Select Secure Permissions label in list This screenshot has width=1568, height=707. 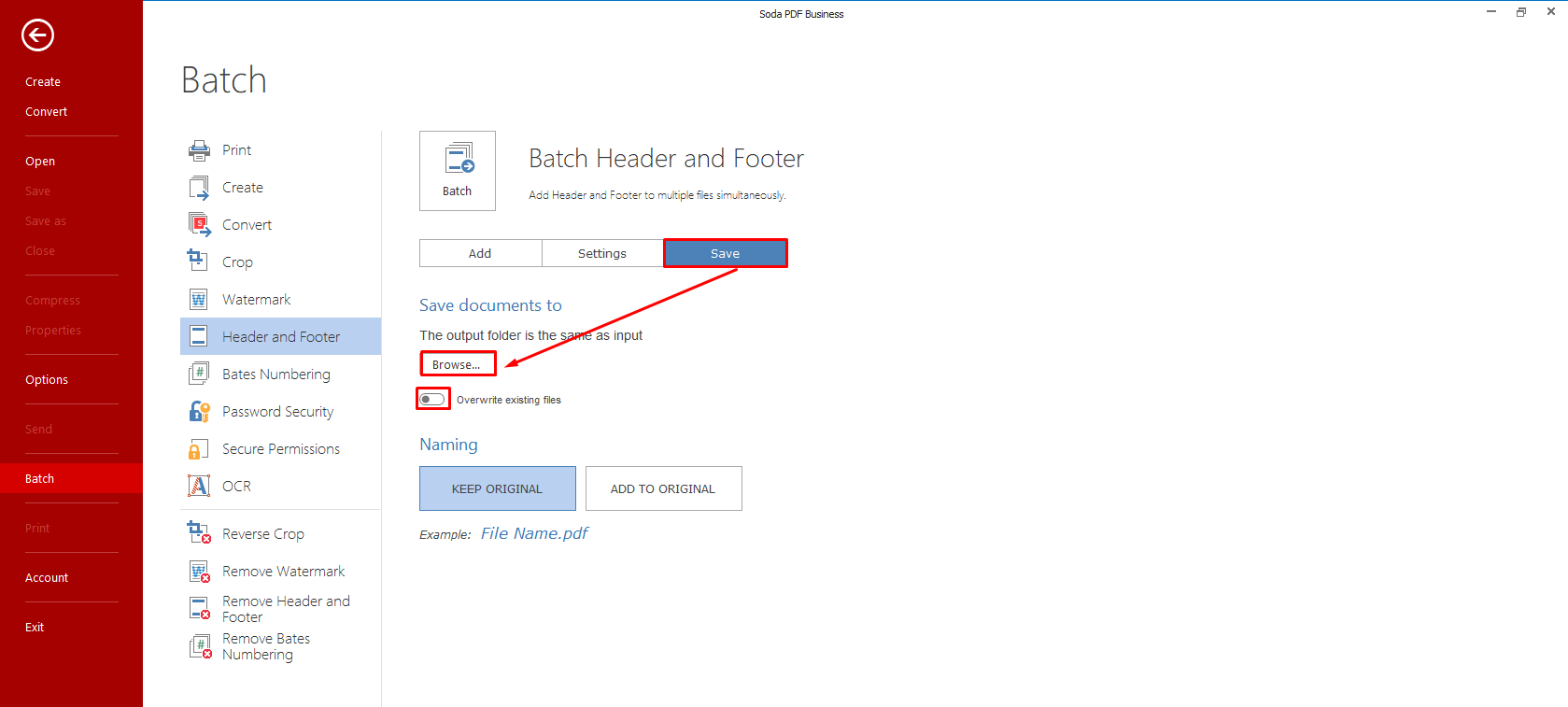281,449
